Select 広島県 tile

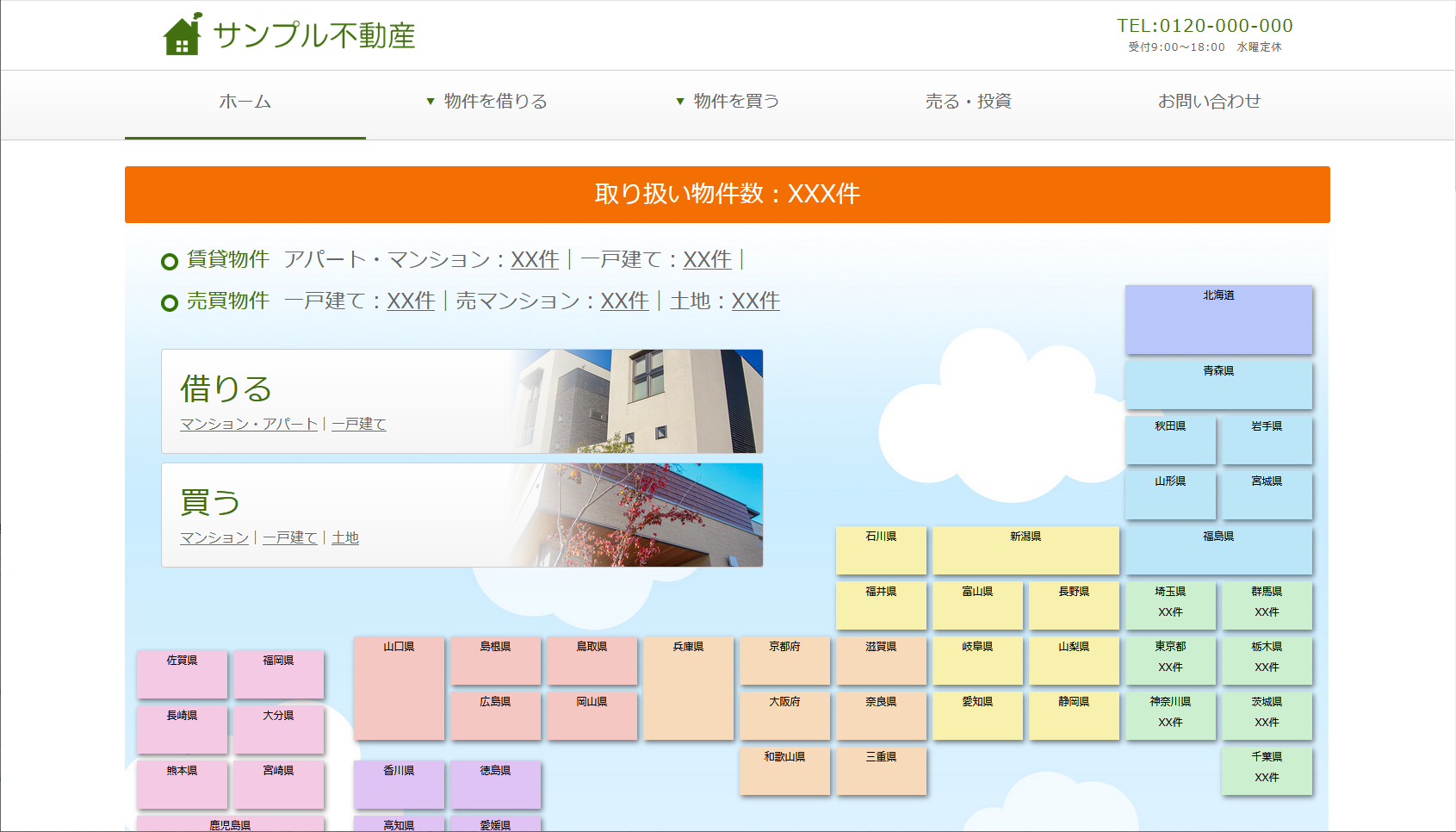pyautogui.click(x=495, y=716)
